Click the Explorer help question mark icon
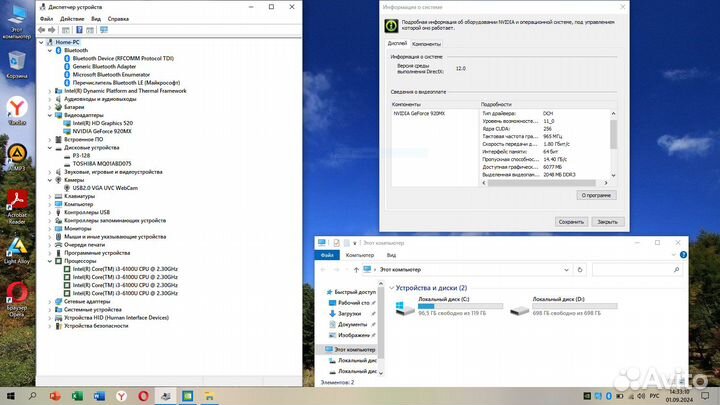This screenshot has height=405, width=720. point(683,255)
